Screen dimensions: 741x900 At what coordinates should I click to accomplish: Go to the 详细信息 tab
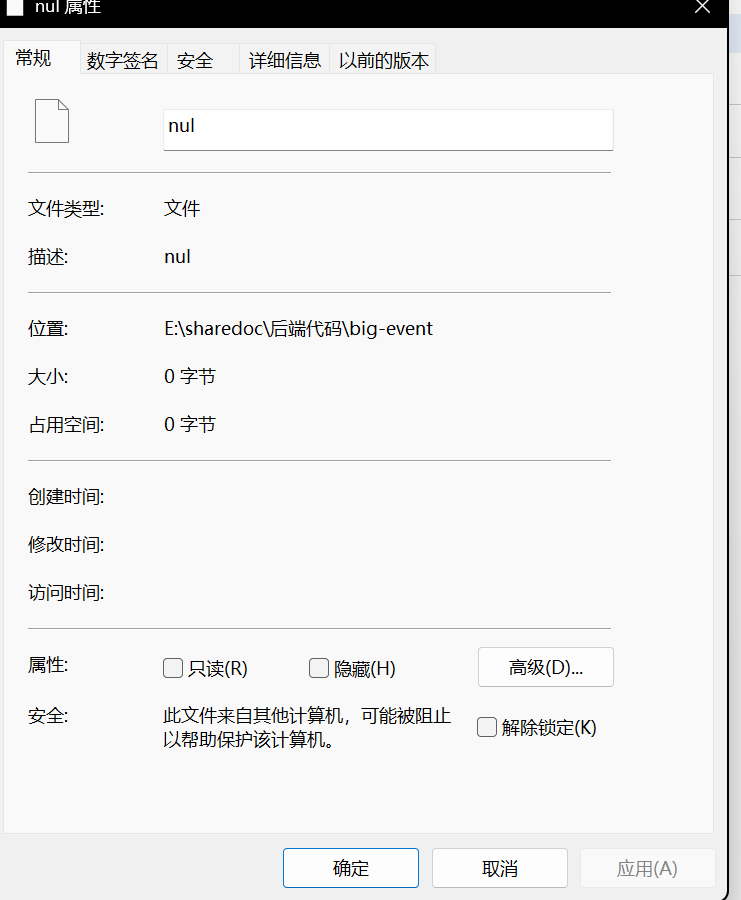(285, 61)
